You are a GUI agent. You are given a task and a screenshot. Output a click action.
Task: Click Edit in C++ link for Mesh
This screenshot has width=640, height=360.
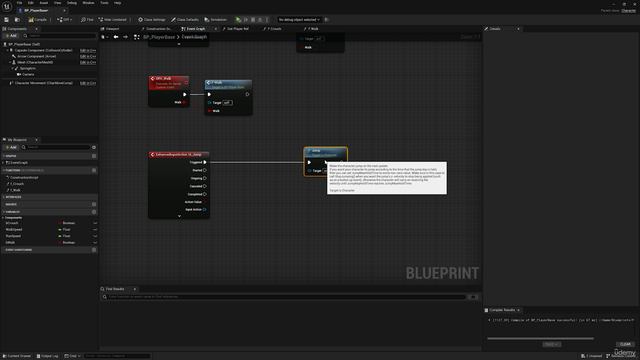88,62
